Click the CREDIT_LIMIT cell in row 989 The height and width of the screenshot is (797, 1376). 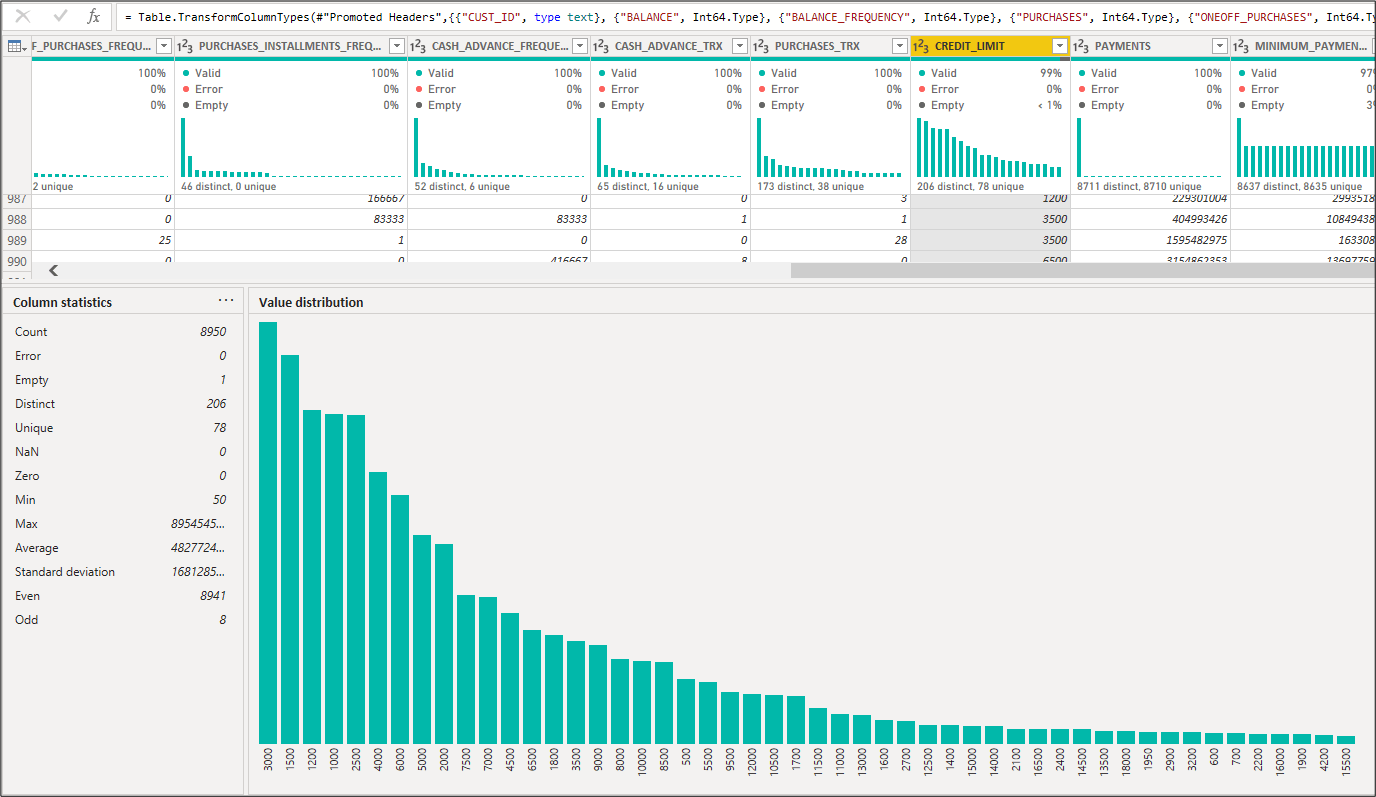pos(990,240)
